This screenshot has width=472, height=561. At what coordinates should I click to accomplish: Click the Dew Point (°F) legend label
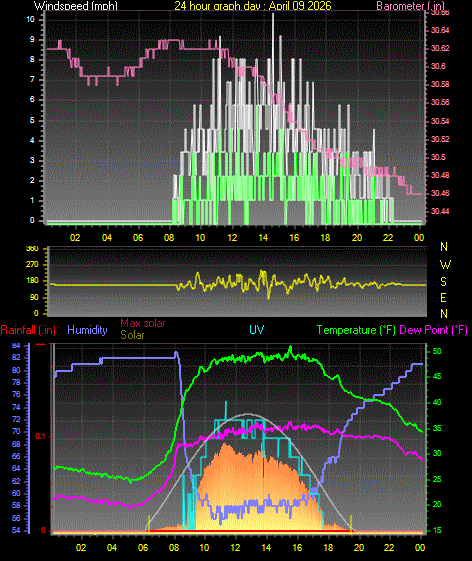[x=433, y=330]
